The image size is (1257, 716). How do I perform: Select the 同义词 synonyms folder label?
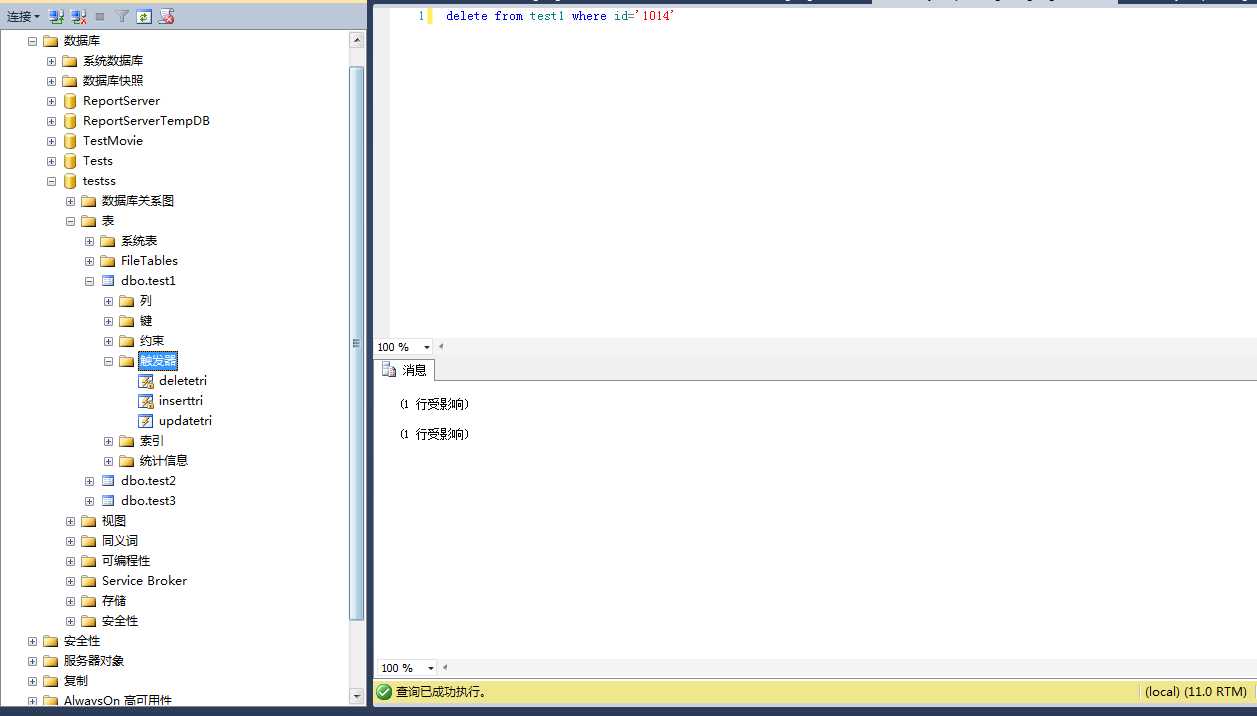point(120,541)
